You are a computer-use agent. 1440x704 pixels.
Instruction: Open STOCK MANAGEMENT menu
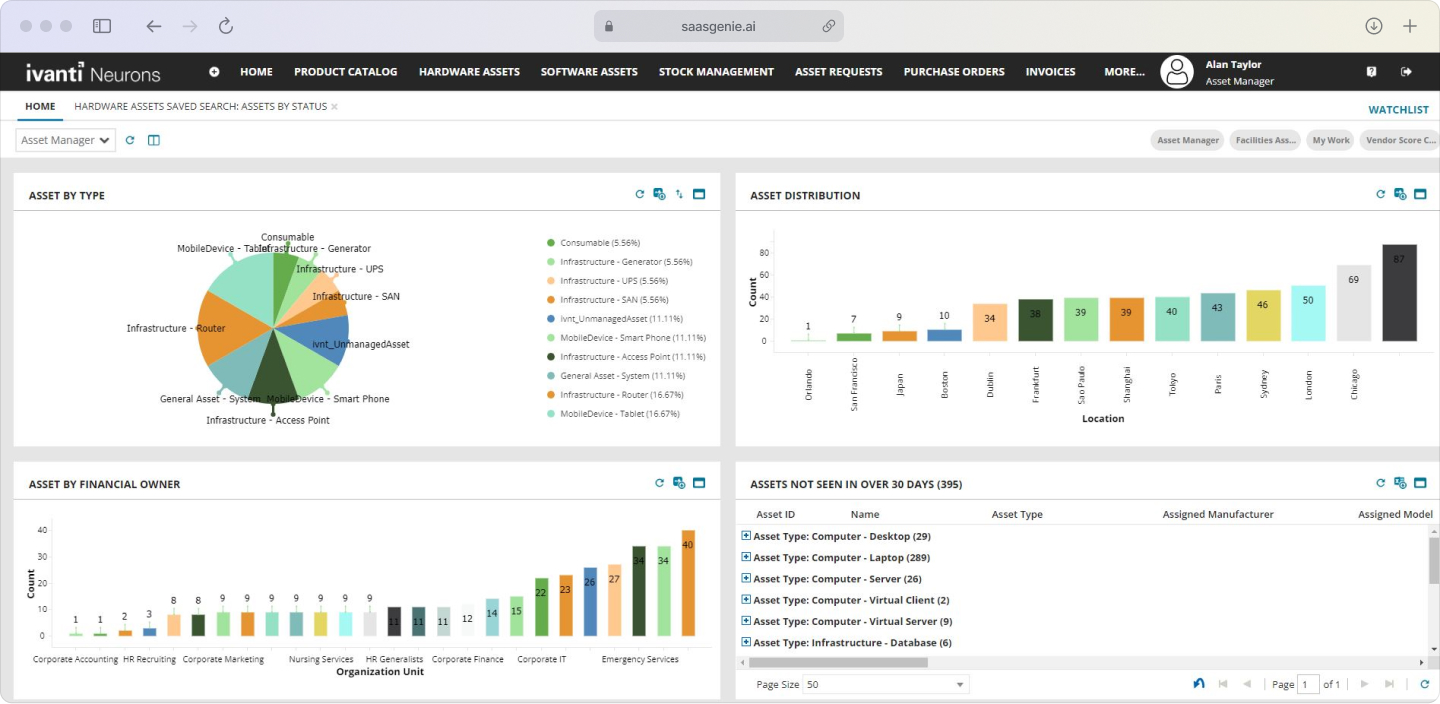716,72
